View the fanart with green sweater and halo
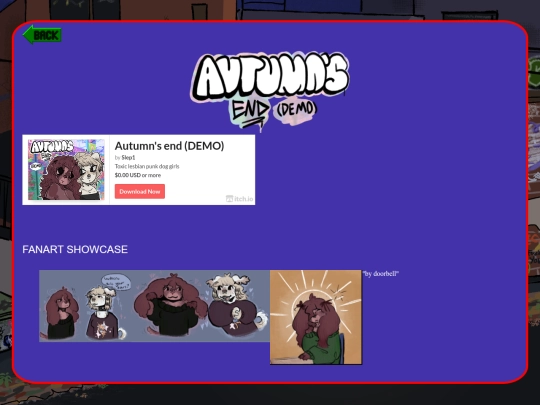This screenshot has width=540, height=405. [x=316, y=317]
